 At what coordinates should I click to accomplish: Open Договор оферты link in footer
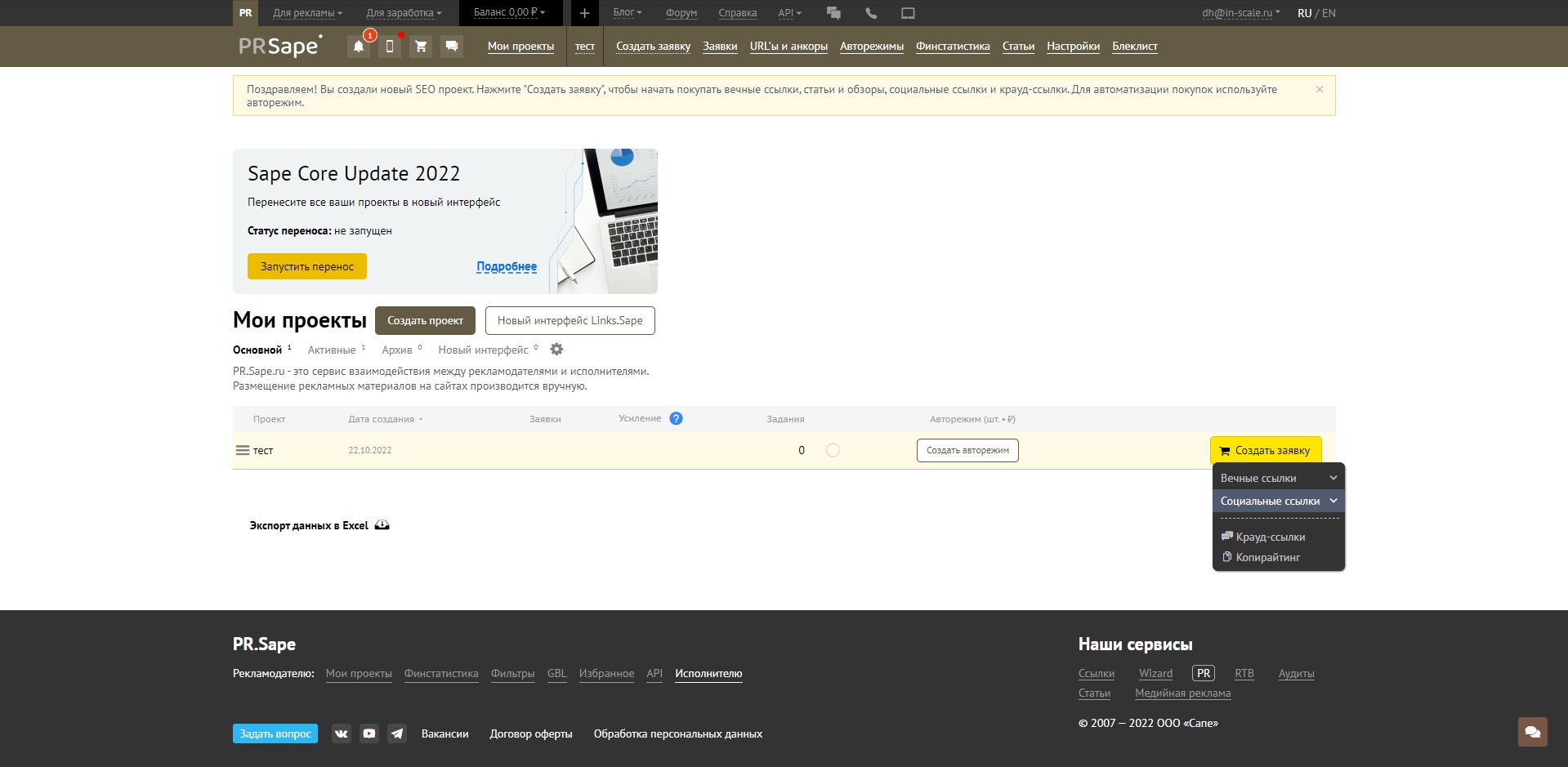pos(531,734)
